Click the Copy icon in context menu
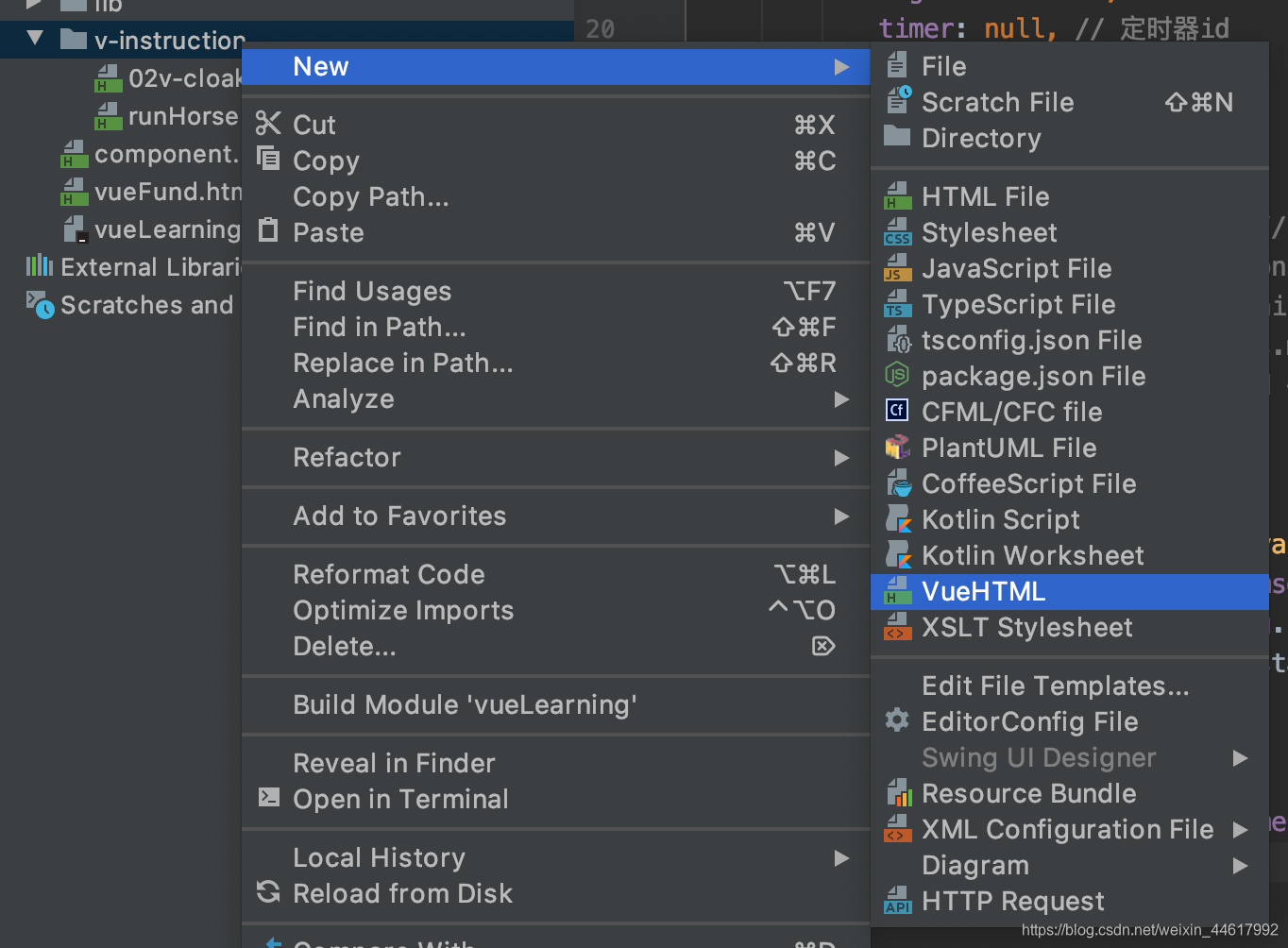 pyautogui.click(x=269, y=159)
